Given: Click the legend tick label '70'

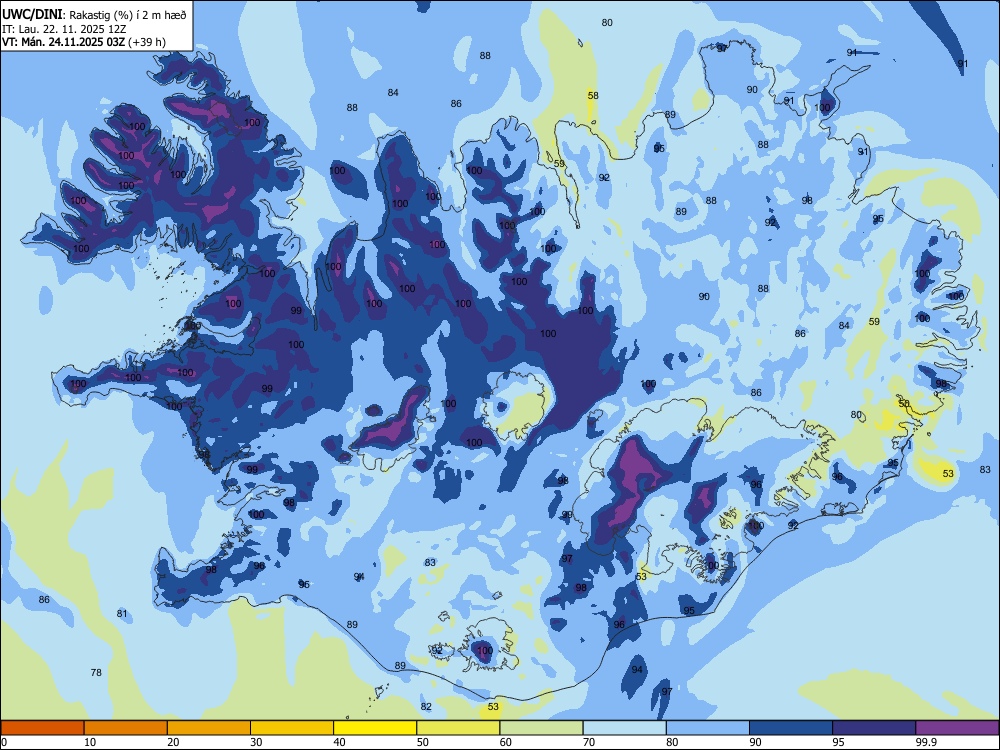Looking at the screenshot, I should [x=589, y=742].
